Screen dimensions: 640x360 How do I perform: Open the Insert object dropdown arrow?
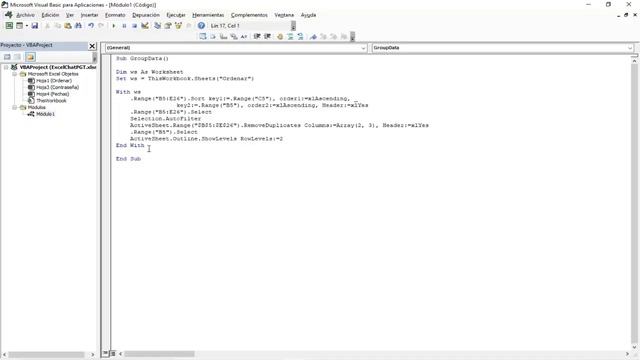pyautogui.click(x=27, y=26)
